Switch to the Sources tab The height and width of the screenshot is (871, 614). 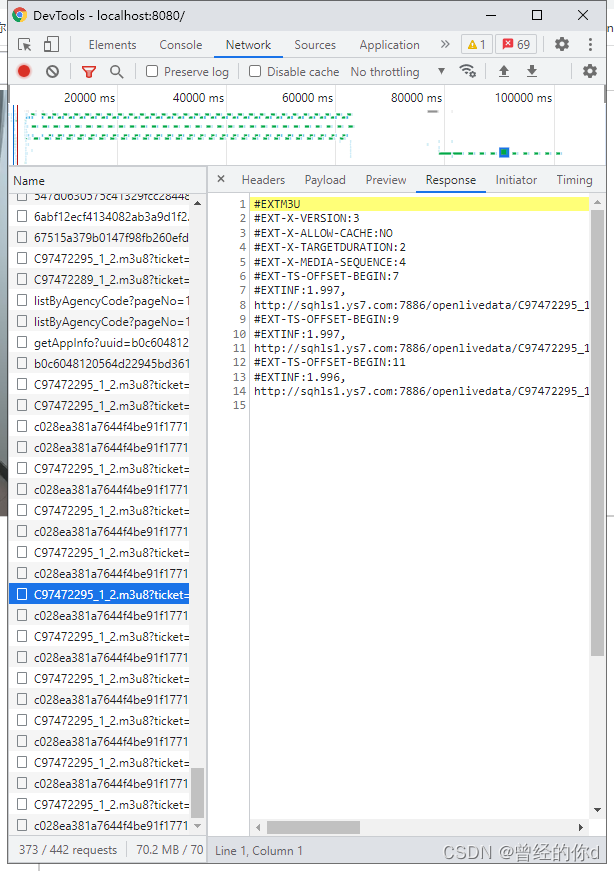[x=315, y=45]
